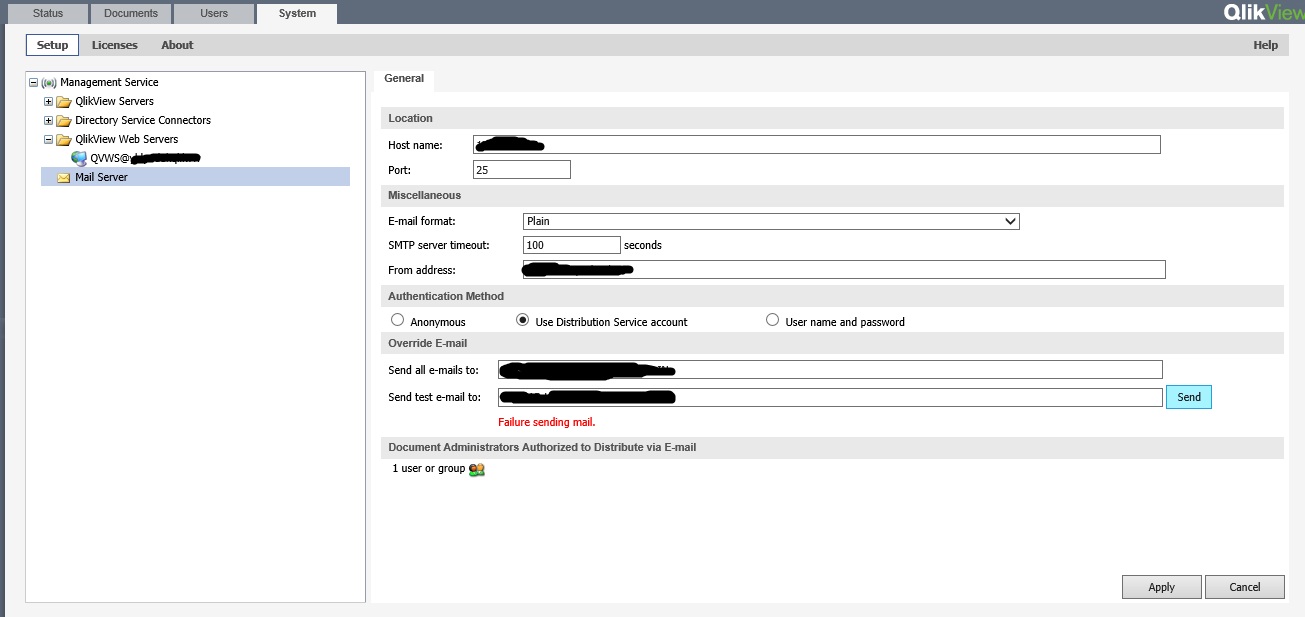The height and width of the screenshot is (617, 1305).
Task: Click the Send test e-mail to field
Action: coord(830,397)
